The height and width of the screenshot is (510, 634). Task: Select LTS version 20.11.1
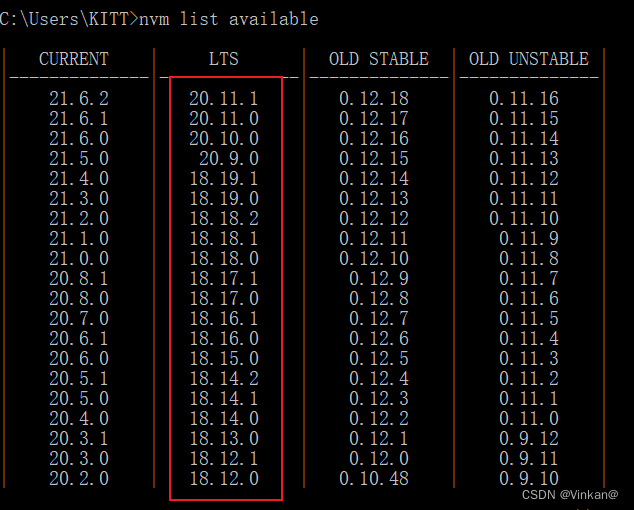[x=224, y=98]
